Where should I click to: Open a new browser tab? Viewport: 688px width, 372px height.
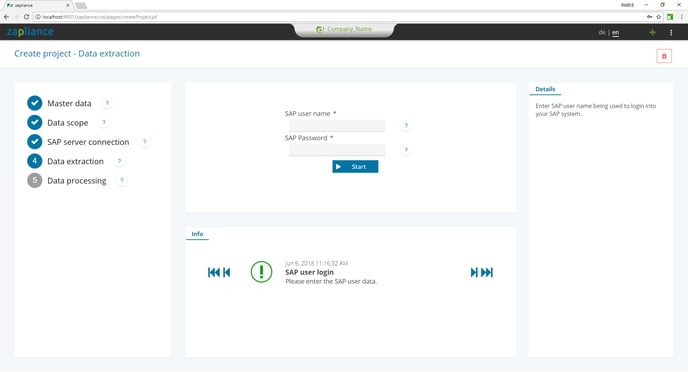point(81,6)
